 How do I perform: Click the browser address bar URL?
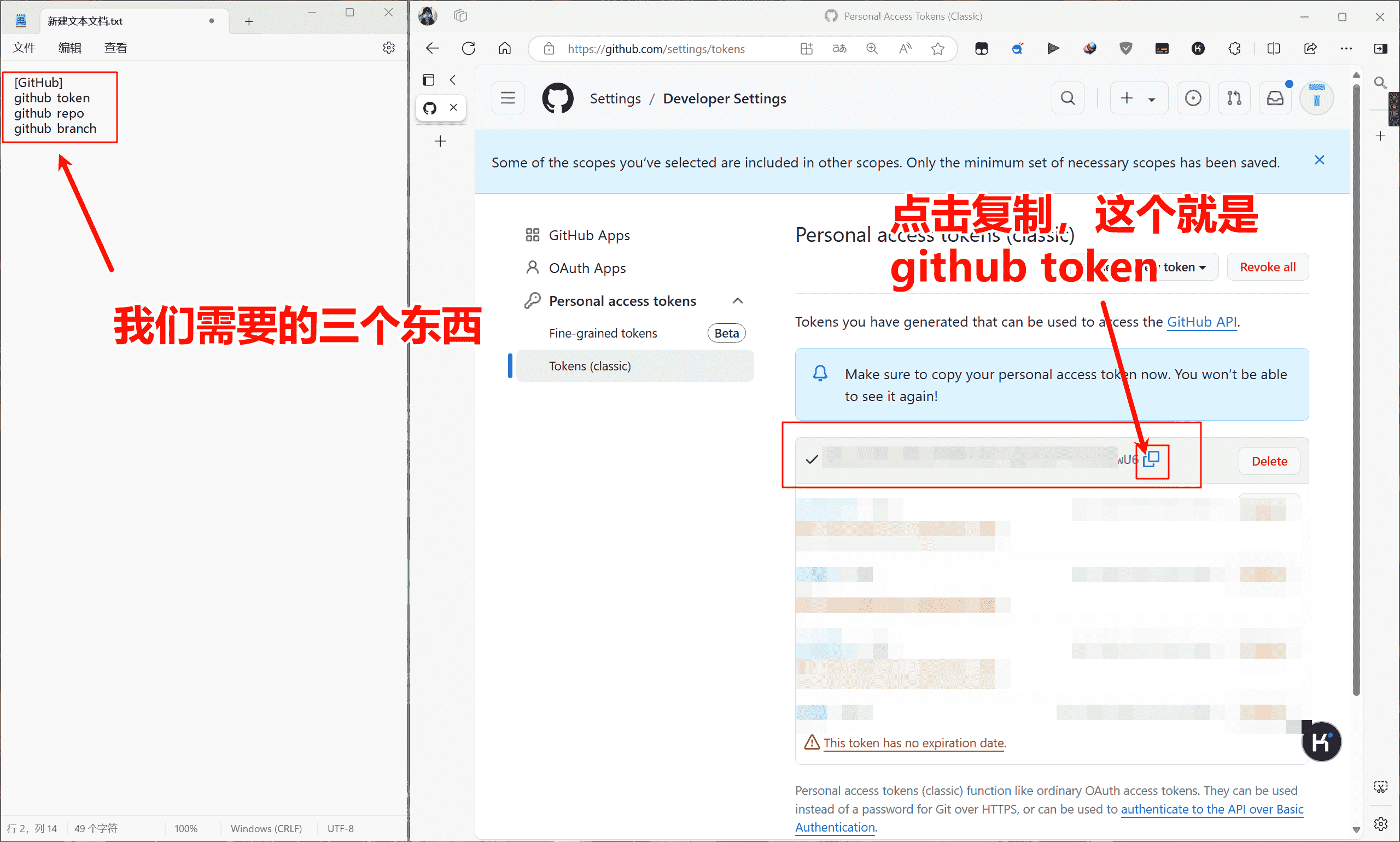[x=656, y=49]
